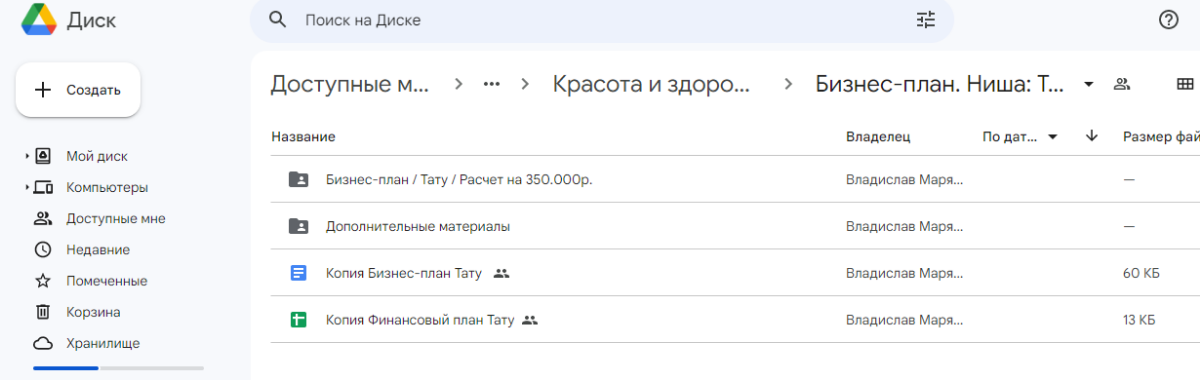This screenshot has width=1200, height=380.
Task: Focus the Поиск на Диске search field
Action: [602, 20]
